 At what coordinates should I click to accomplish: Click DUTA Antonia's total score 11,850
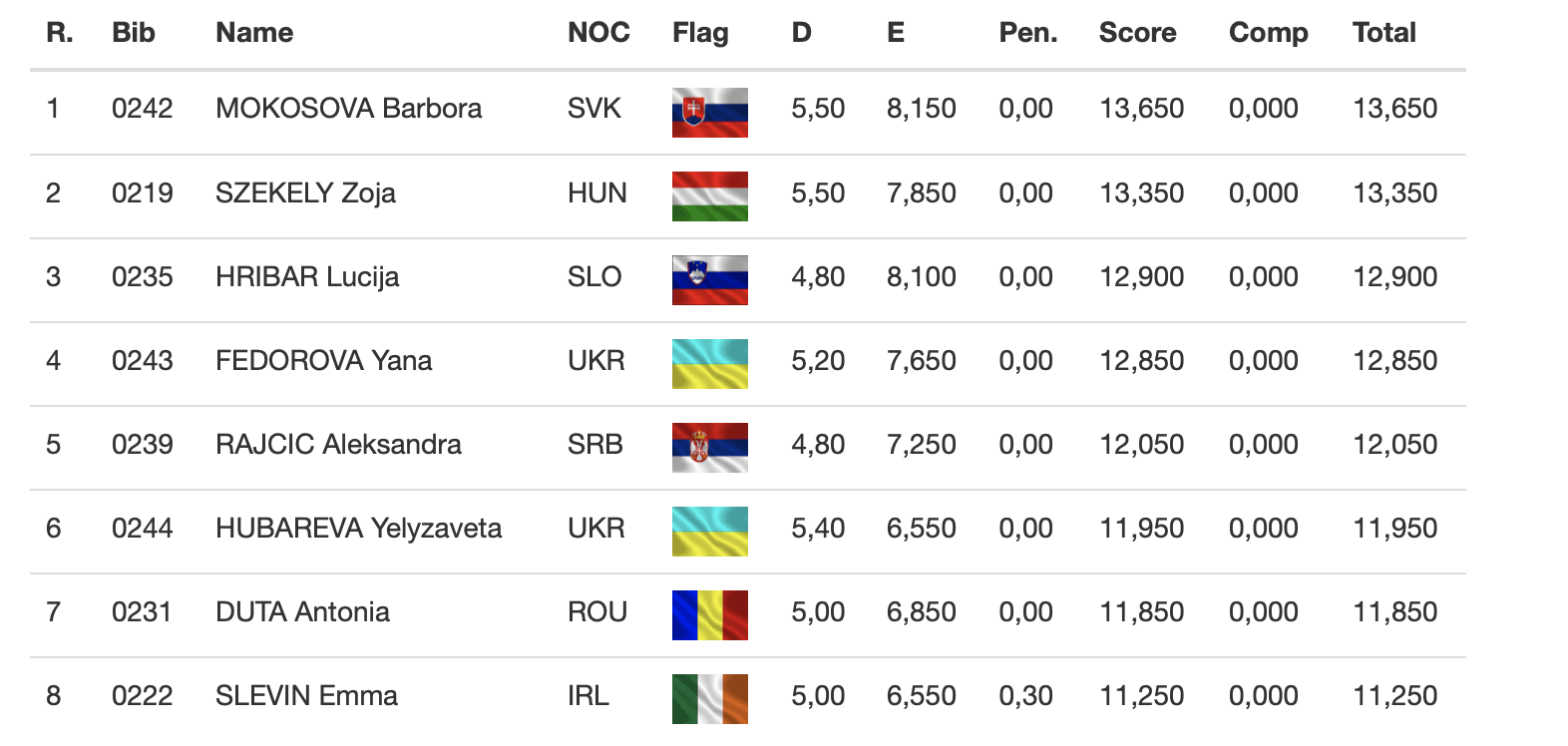1394,611
